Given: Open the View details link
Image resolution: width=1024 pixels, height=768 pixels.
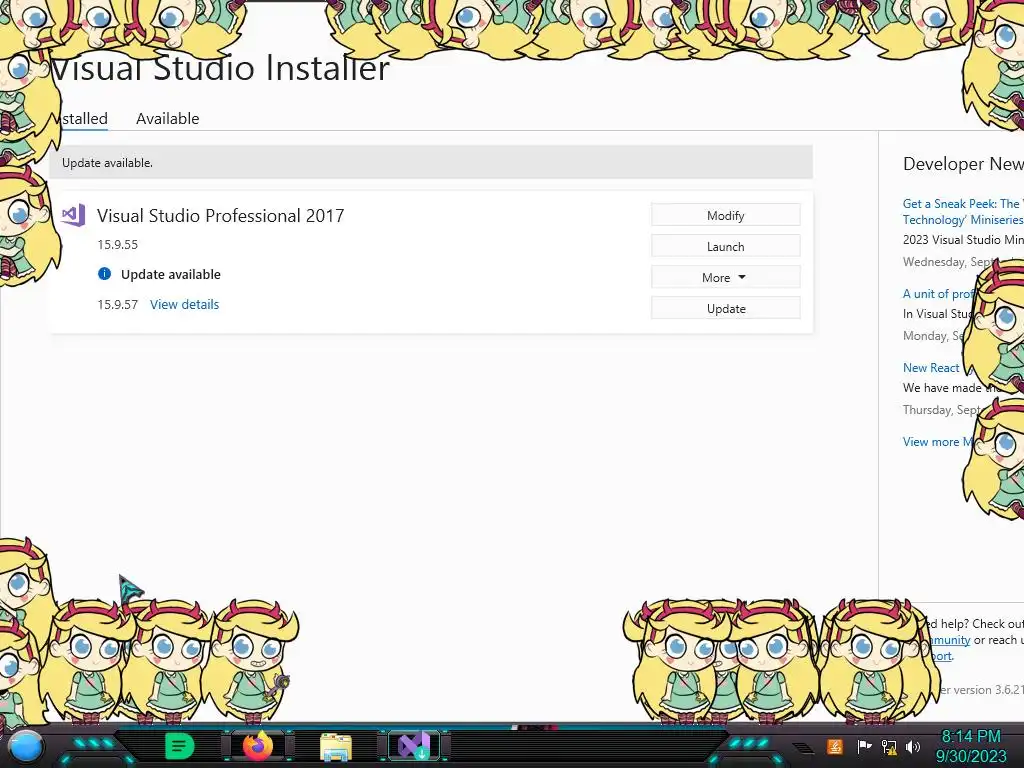Looking at the screenshot, I should (184, 304).
